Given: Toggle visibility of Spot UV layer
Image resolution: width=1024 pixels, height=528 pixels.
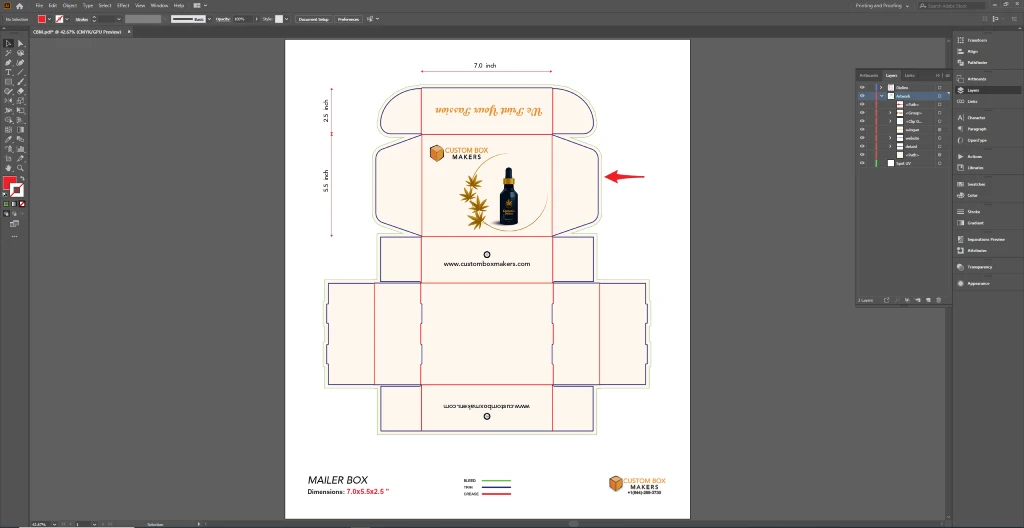Looking at the screenshot, I should 862,163.
